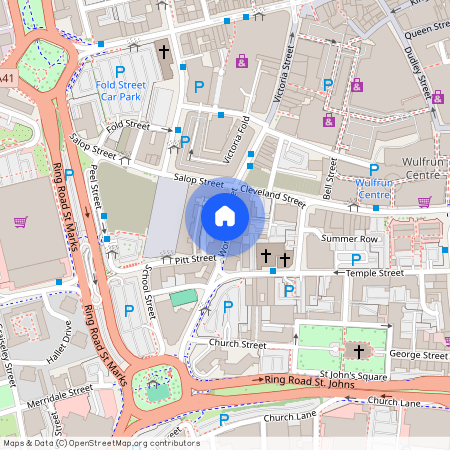Image resolution: width=450 pixels, height=450 pixels.
Task: Click the Salop Street road label
Action: coord(199,180)
